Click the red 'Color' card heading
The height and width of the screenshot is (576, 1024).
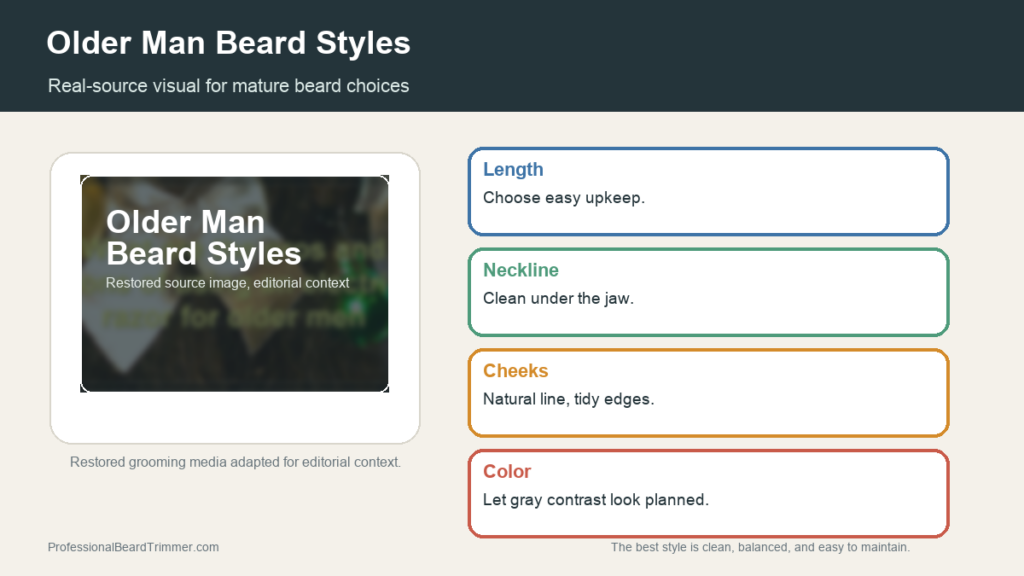click(x=507, y=471)
